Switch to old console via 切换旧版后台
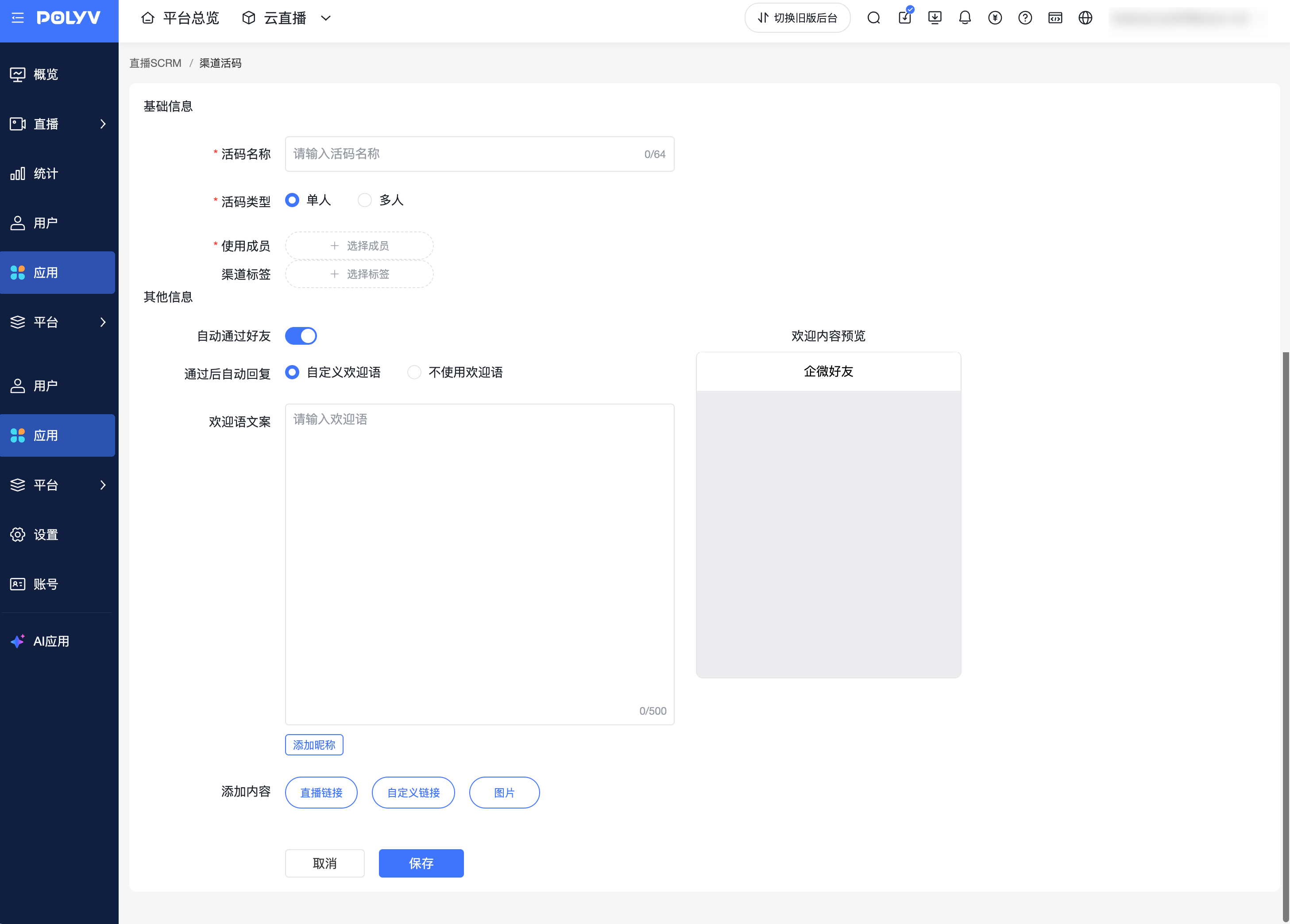1290x924 pixels. click(797, 18)
